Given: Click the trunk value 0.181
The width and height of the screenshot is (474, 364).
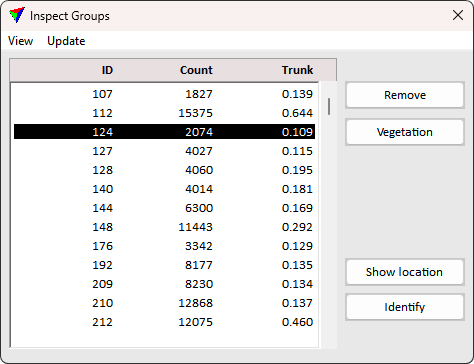Looking at the screenshot, I should 297,189.
